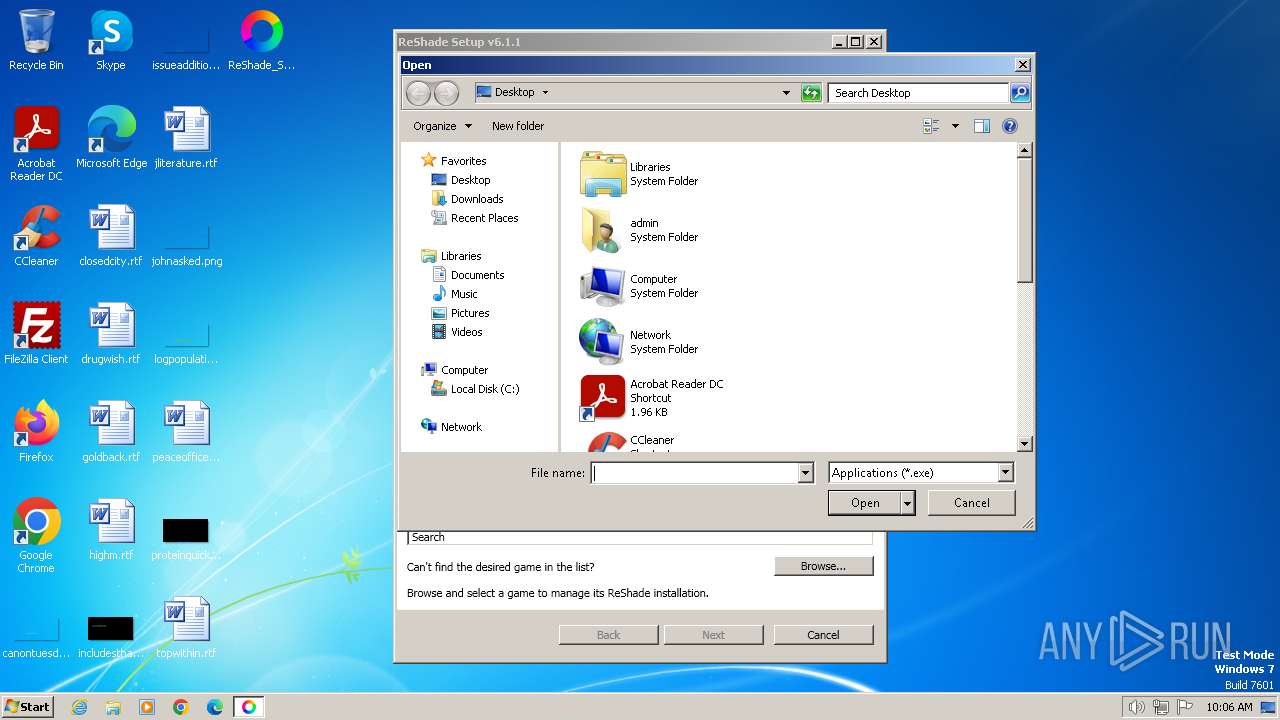Click the Search Desktop field

point(918,93)
